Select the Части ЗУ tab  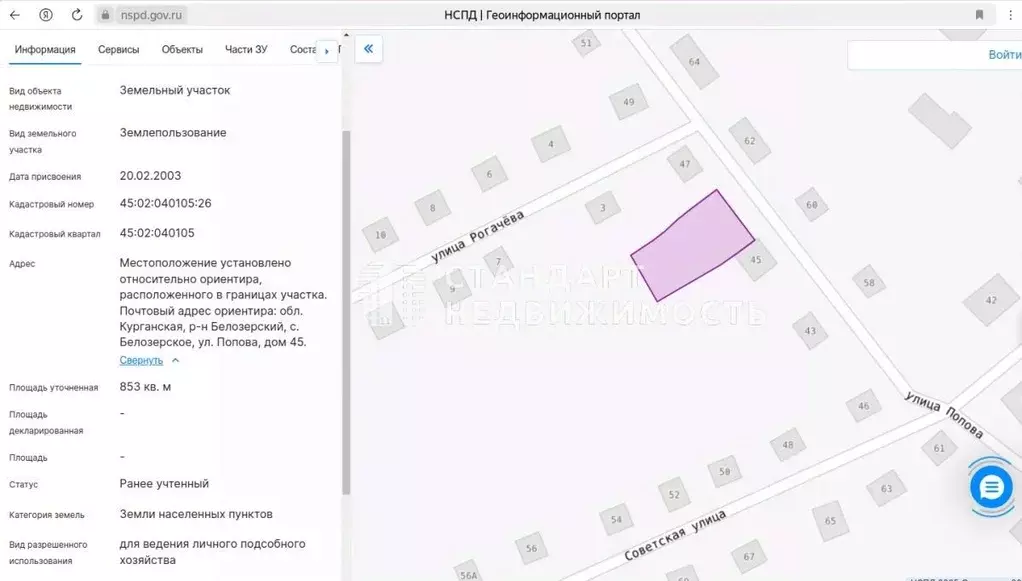pyautogui.click(x=246, y=48)
